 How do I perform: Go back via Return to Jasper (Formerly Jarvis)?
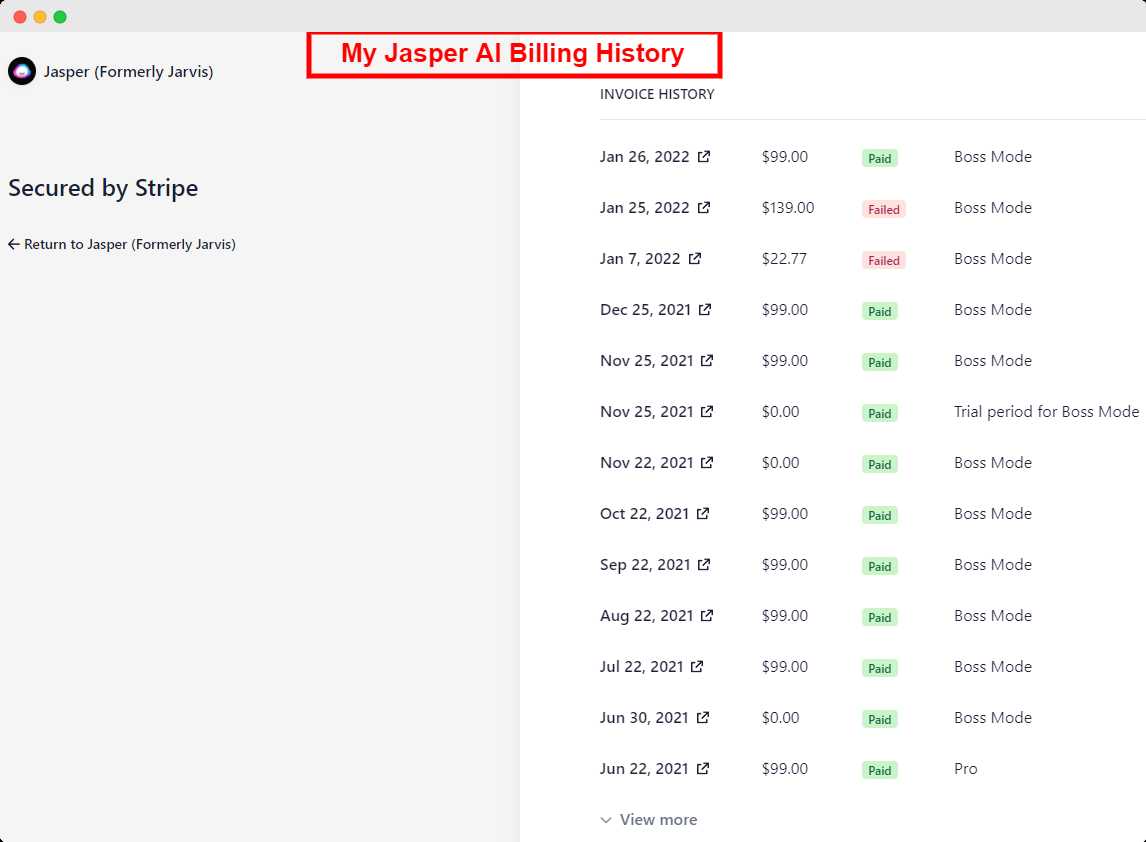pos(122,244)
